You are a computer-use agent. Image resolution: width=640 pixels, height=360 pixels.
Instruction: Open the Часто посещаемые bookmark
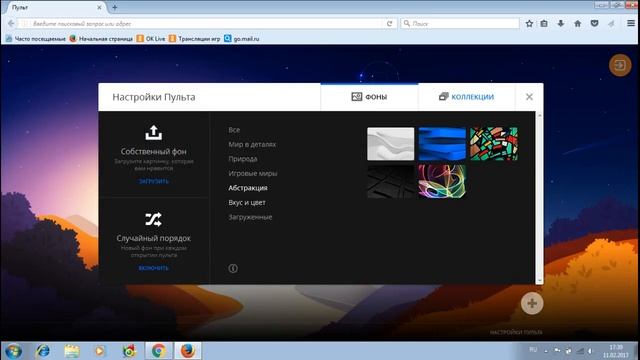click(x=36, y=39)
